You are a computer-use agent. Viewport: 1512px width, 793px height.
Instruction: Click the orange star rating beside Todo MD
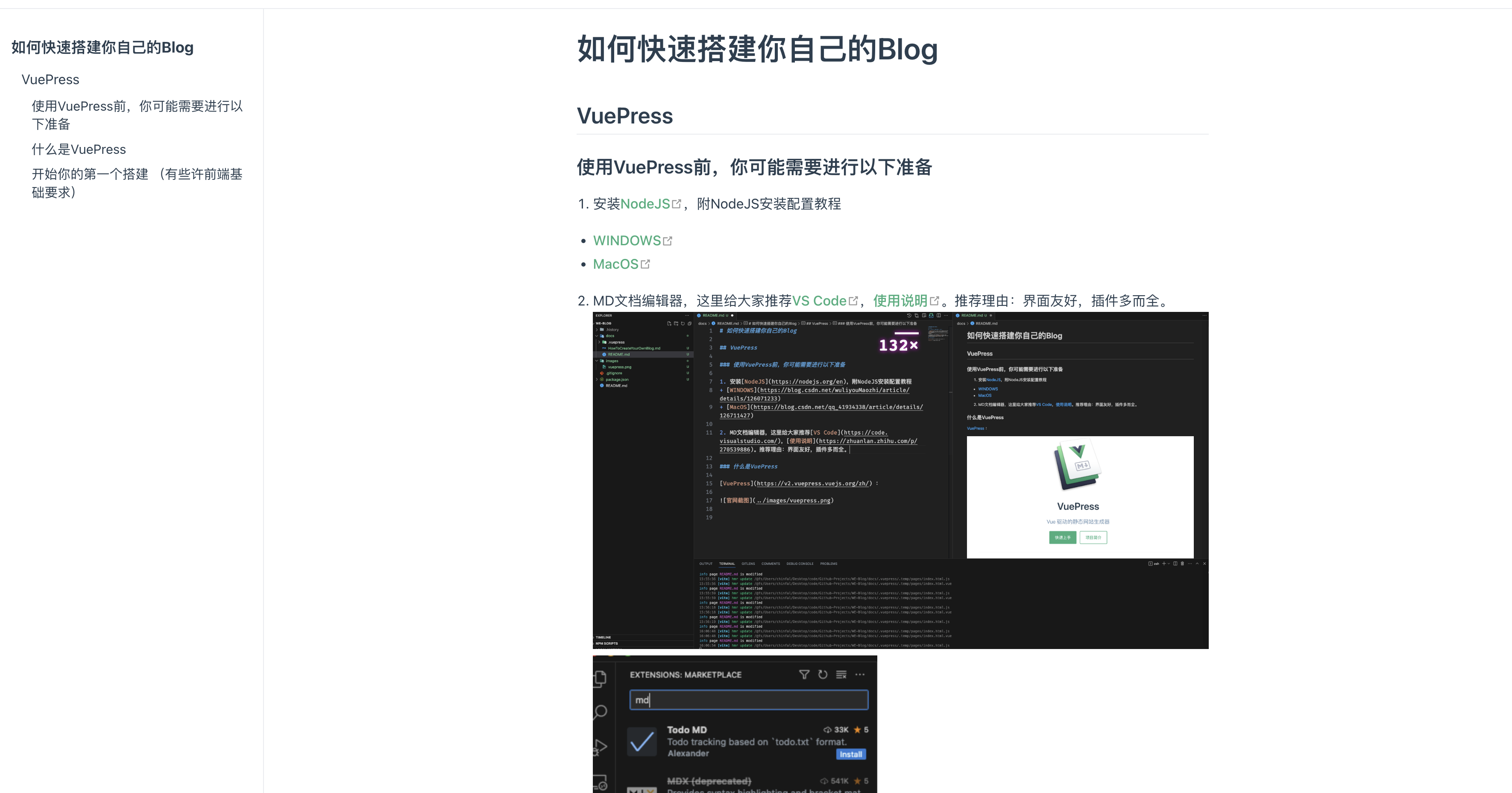click(x=857, y=730)
